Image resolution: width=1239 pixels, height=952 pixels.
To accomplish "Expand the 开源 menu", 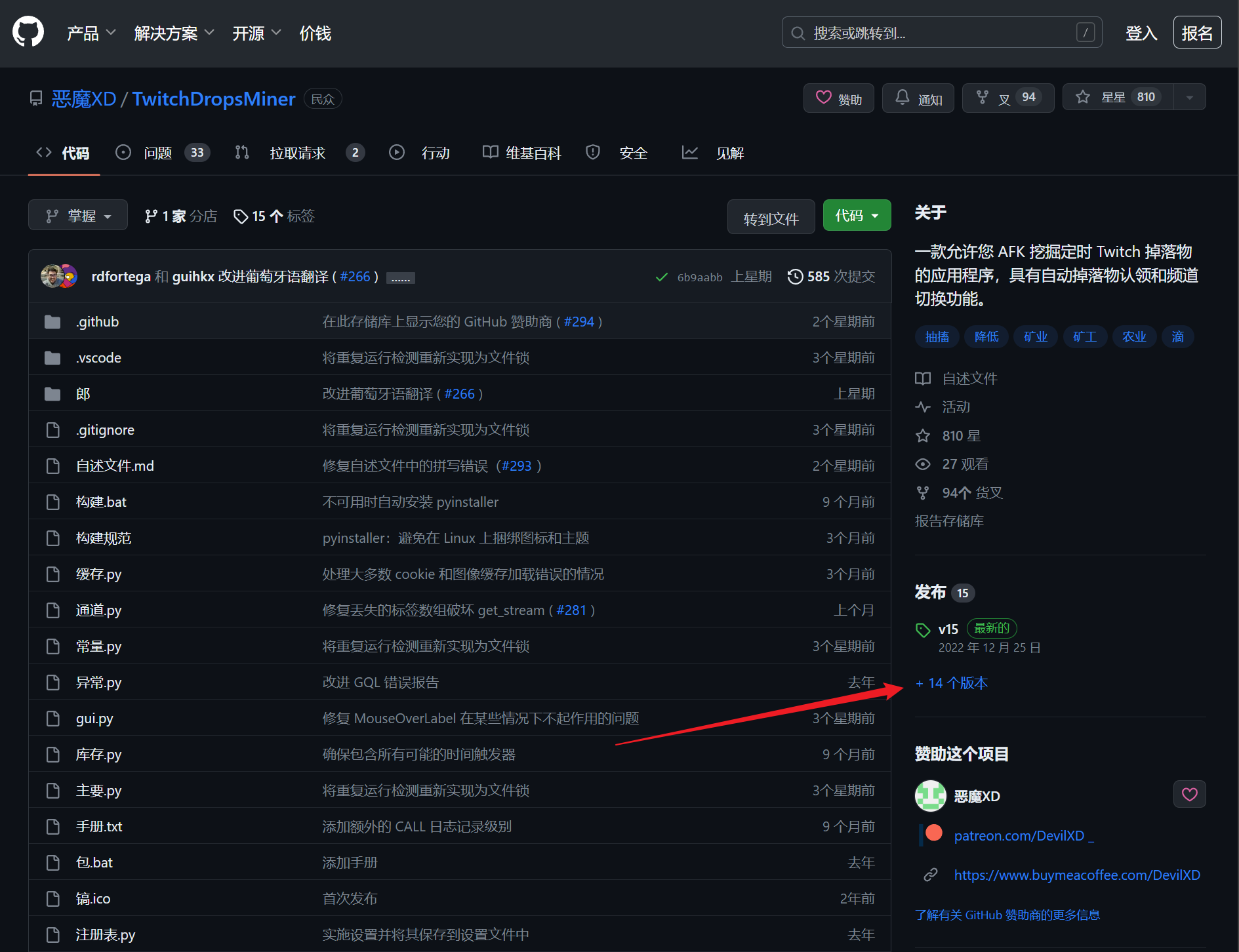I will [x=256, y=33].
